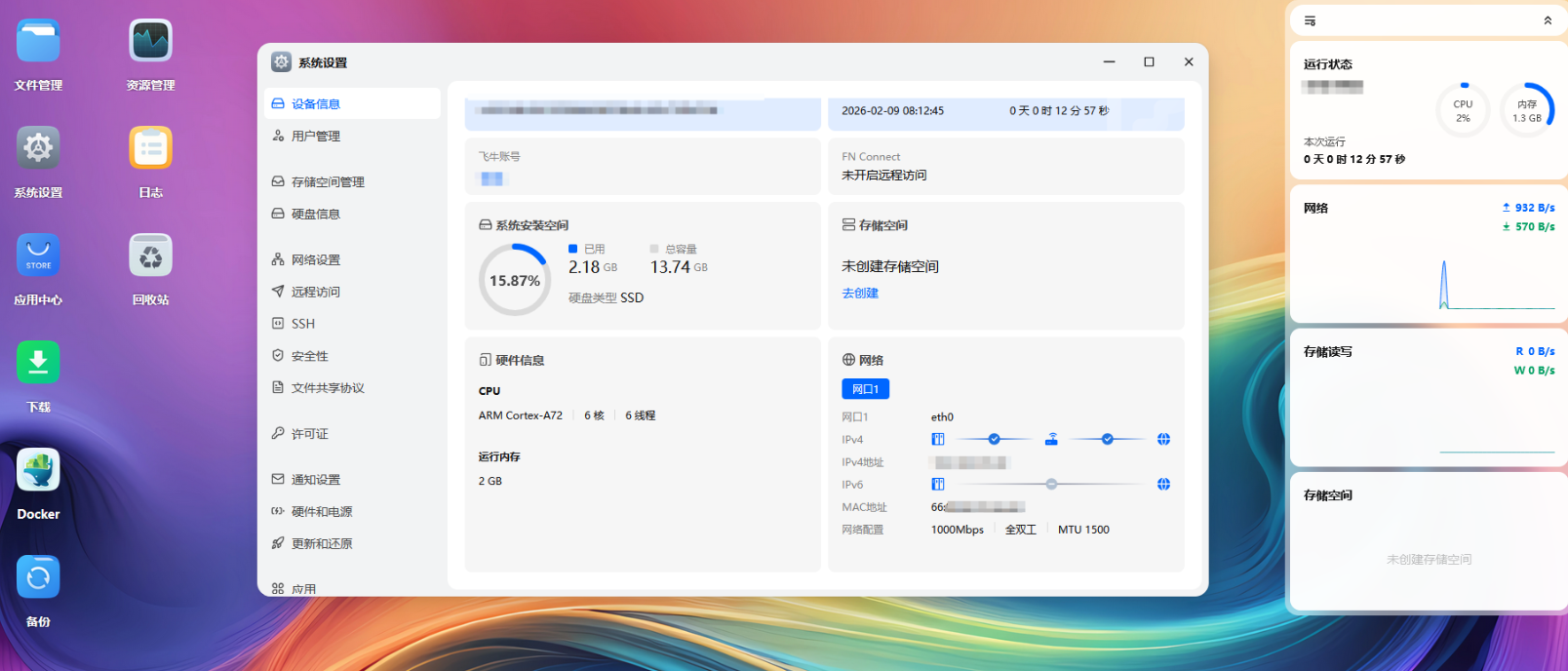Select 用户管理 in settings sidebar
1568x671 pixels.
(315, 137)
